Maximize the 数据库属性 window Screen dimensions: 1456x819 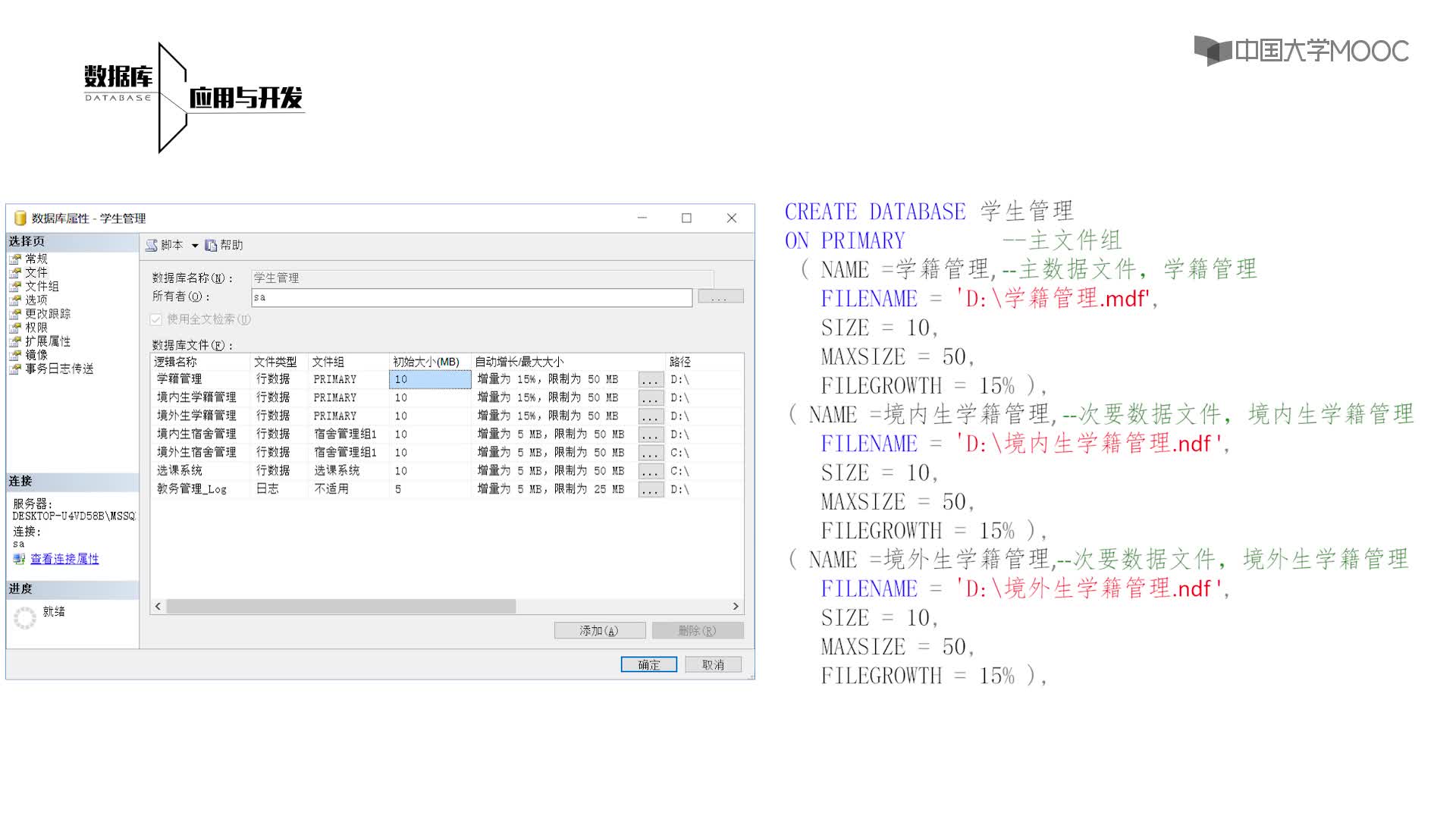[686, 218]
